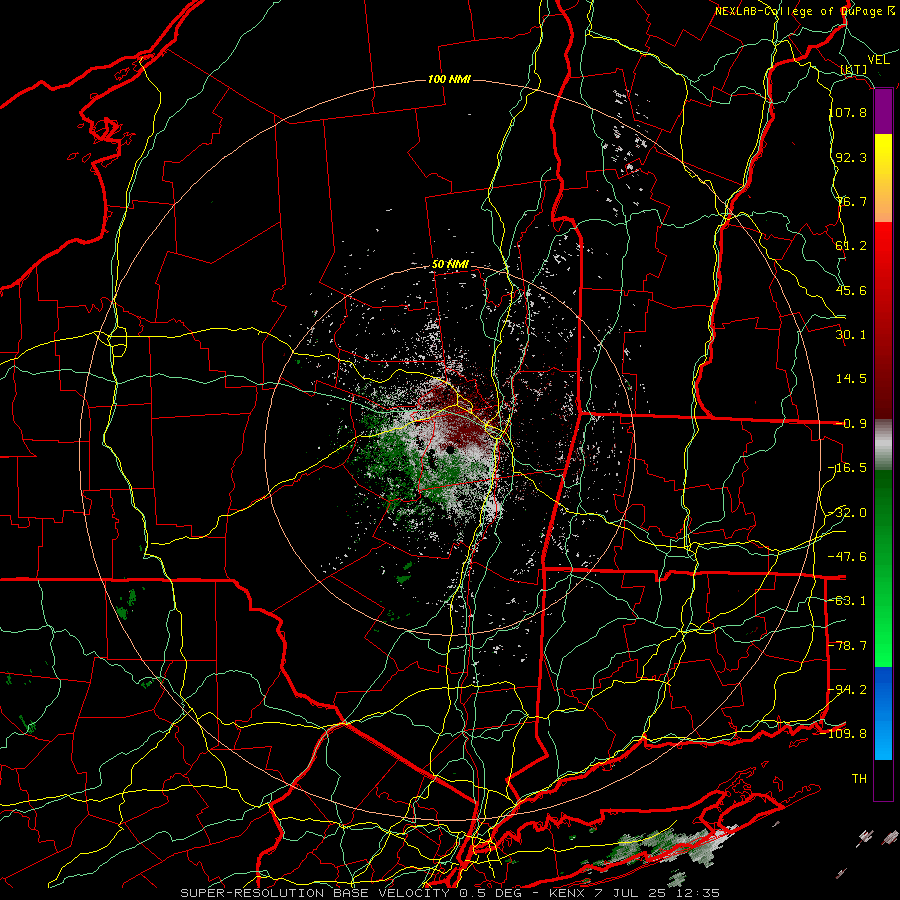Pick the purple segment of the velocity color bar
900x900 pixels.
click(883, 112)
